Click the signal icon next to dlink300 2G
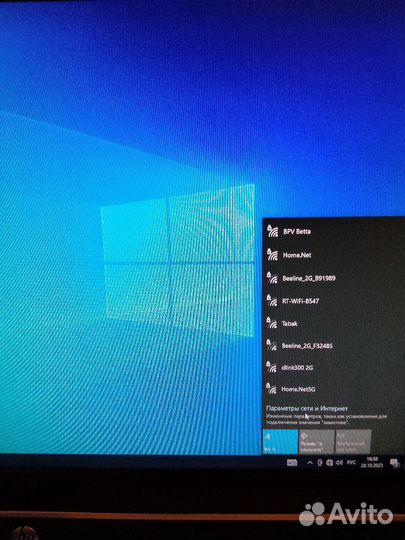 [271, 367]
